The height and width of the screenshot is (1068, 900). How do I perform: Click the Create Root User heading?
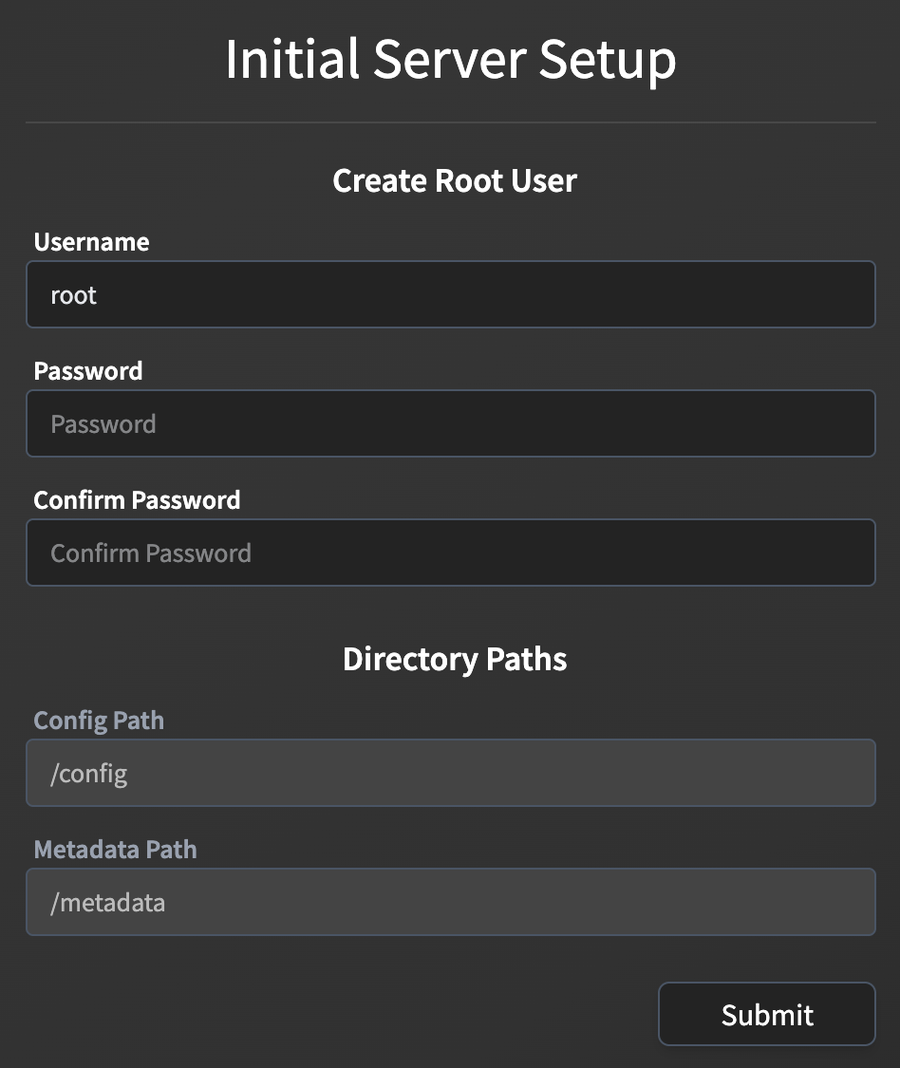[454, 180]
